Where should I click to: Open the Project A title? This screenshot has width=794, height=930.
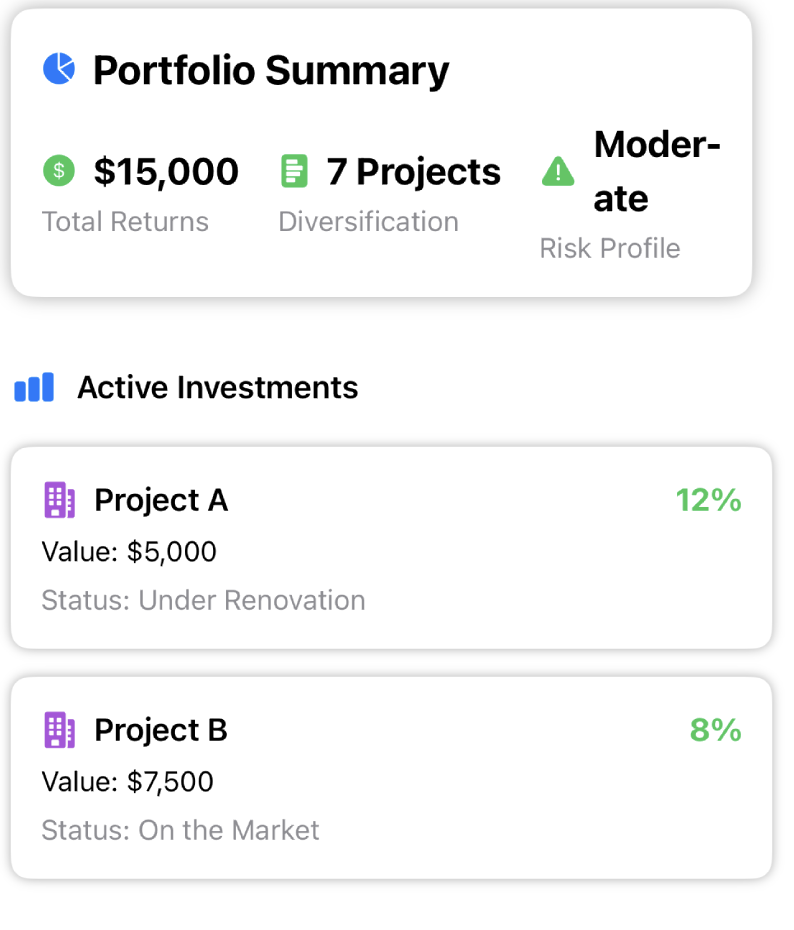click(161, 500)
